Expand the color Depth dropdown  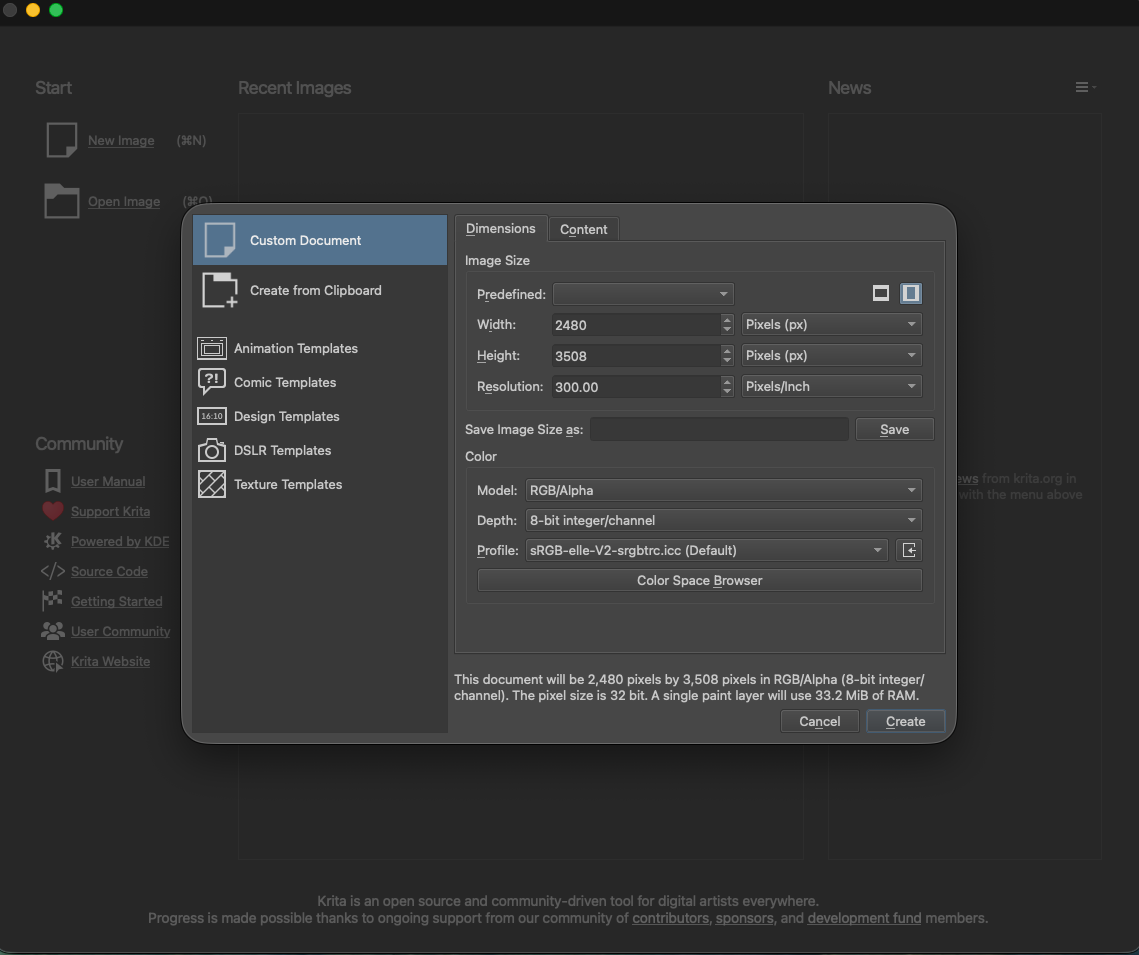(723, 521)
